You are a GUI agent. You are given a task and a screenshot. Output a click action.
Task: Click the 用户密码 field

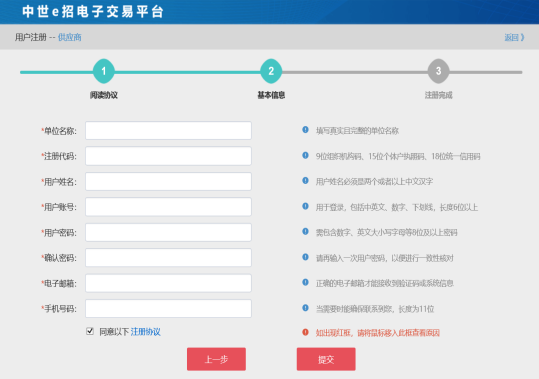pyautogui.click(x=168, y=232)
